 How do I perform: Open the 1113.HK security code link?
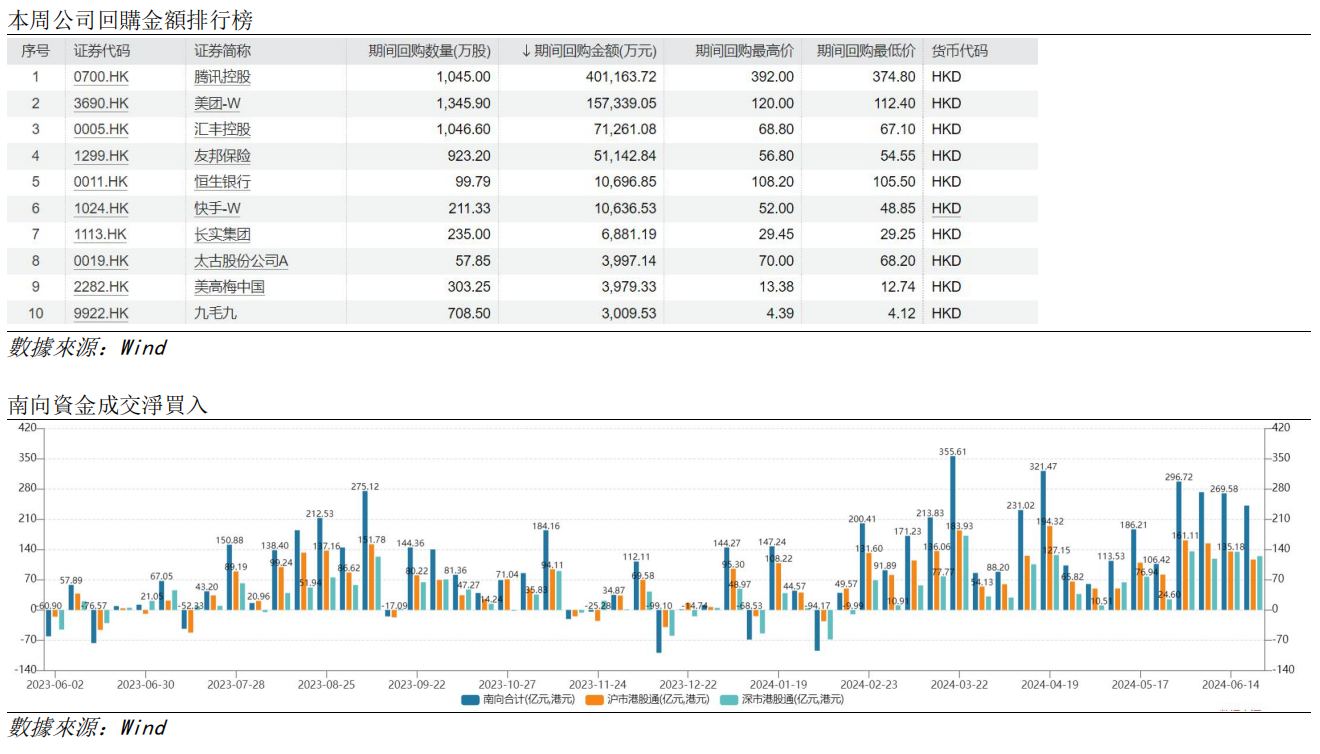[101, 234]
